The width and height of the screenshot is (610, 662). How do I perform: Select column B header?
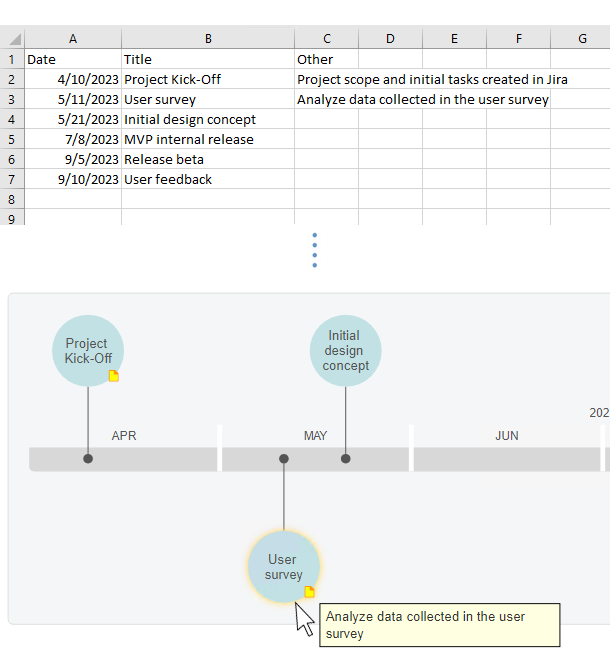(208, 39)
